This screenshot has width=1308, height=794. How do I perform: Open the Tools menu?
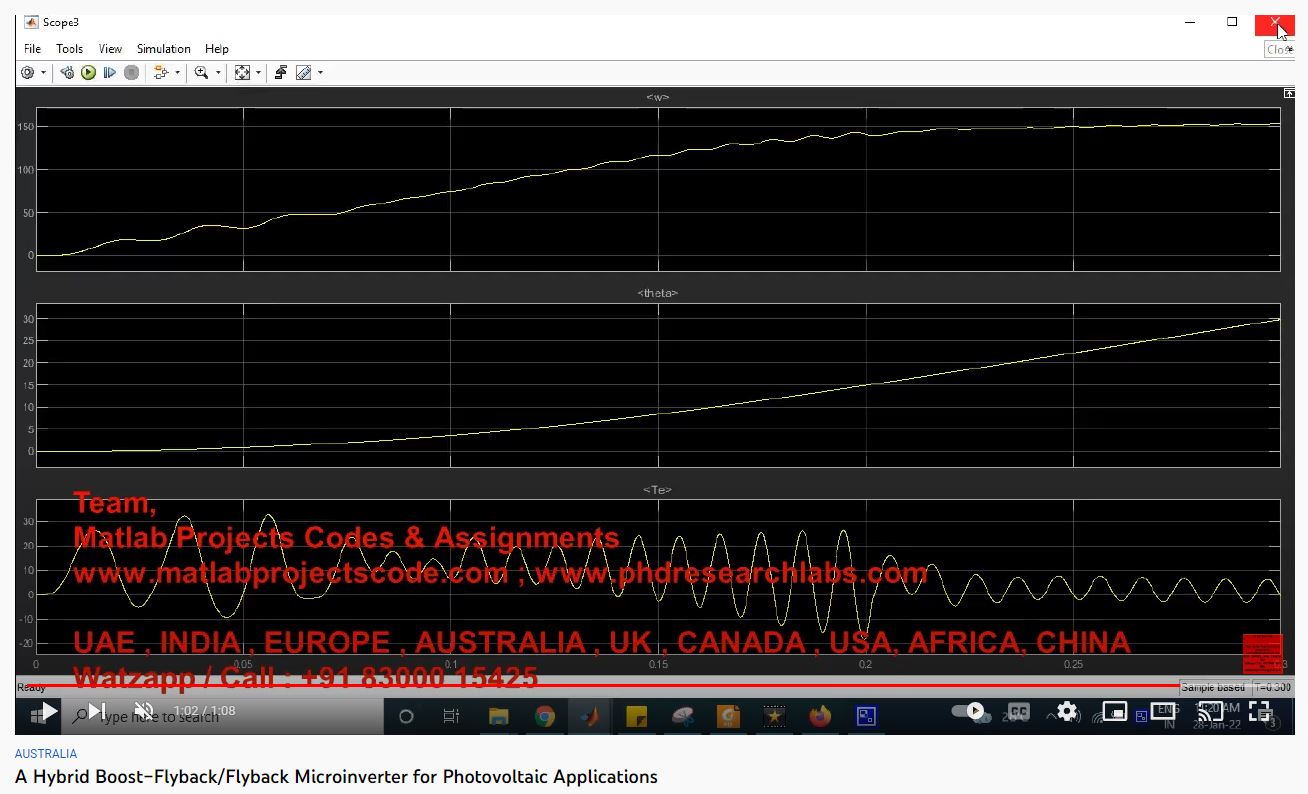[x=69, y=48]
